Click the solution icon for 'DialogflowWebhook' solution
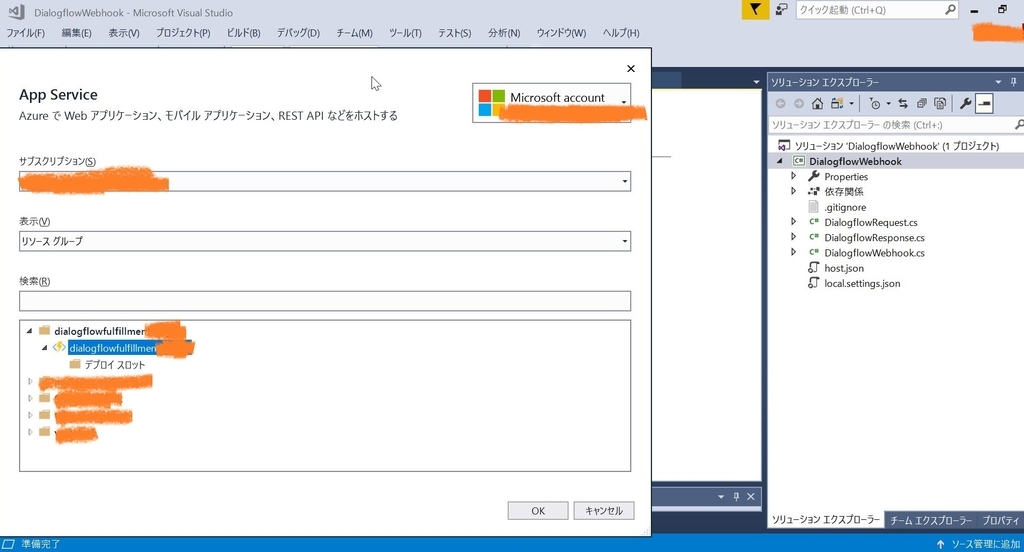1024x552 pixels. click(x=784, y=145)
